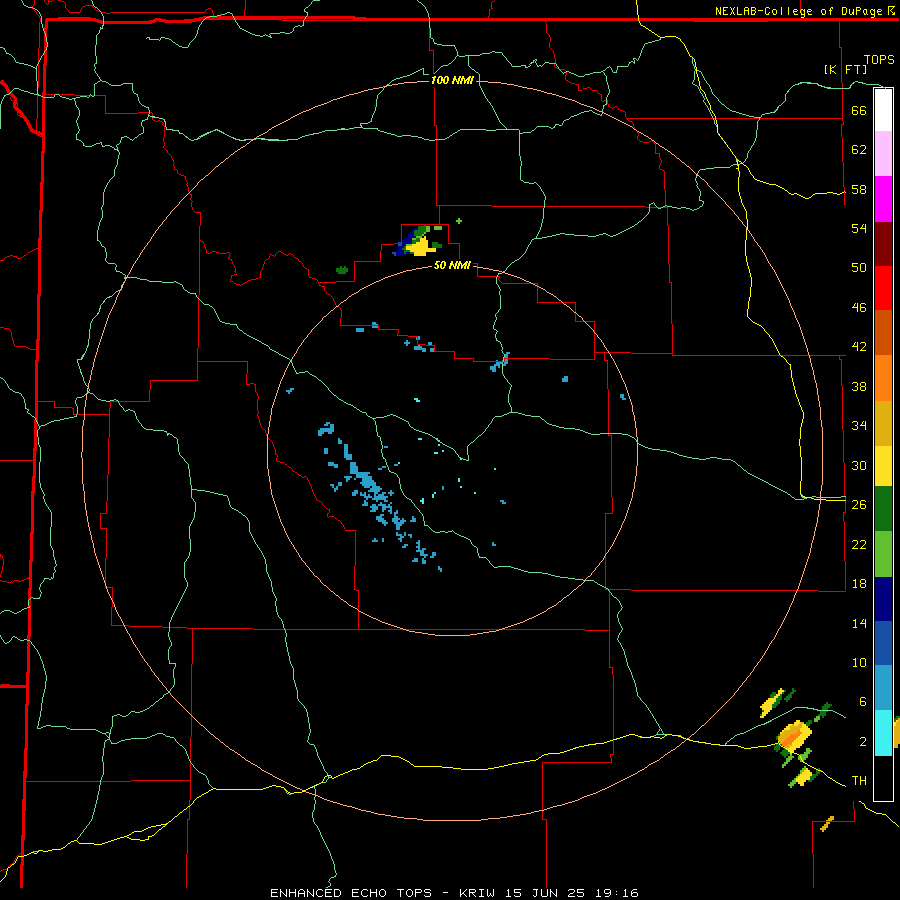Screen dimensions: 900x900
Task: Click the light pink 62 kft swatch
Action: 883,154
